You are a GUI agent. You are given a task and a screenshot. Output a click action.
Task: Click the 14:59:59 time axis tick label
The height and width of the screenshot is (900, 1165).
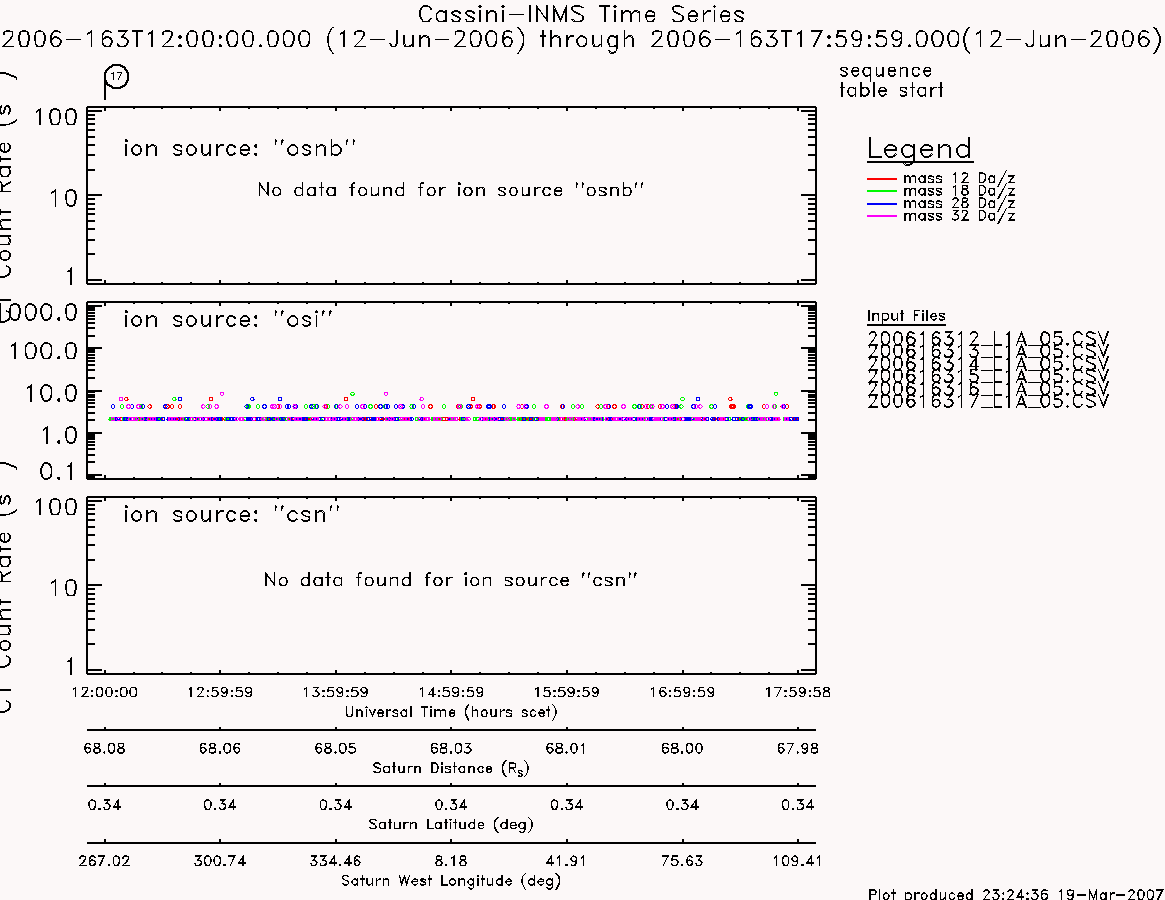coord(451,692)
